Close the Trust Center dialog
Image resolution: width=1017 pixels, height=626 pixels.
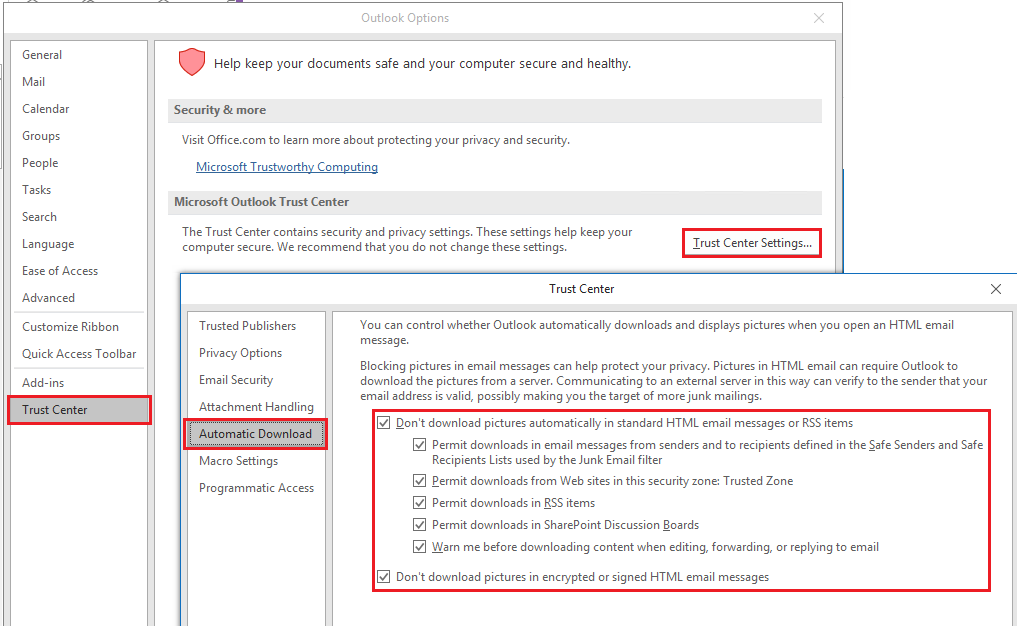click(x=996, y=289)
